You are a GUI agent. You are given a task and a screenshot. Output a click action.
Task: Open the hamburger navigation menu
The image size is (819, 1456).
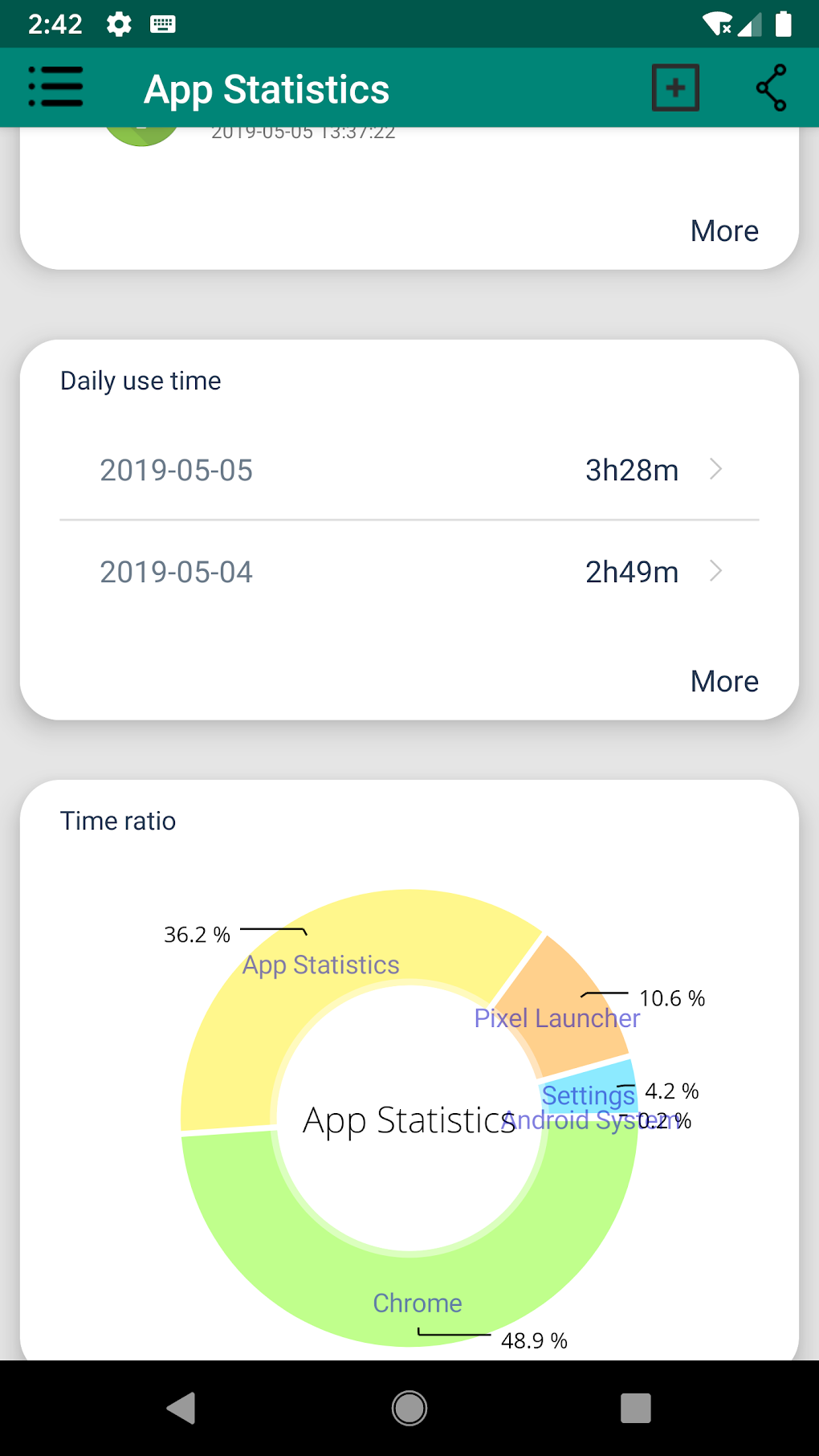[x=56, y=87]
